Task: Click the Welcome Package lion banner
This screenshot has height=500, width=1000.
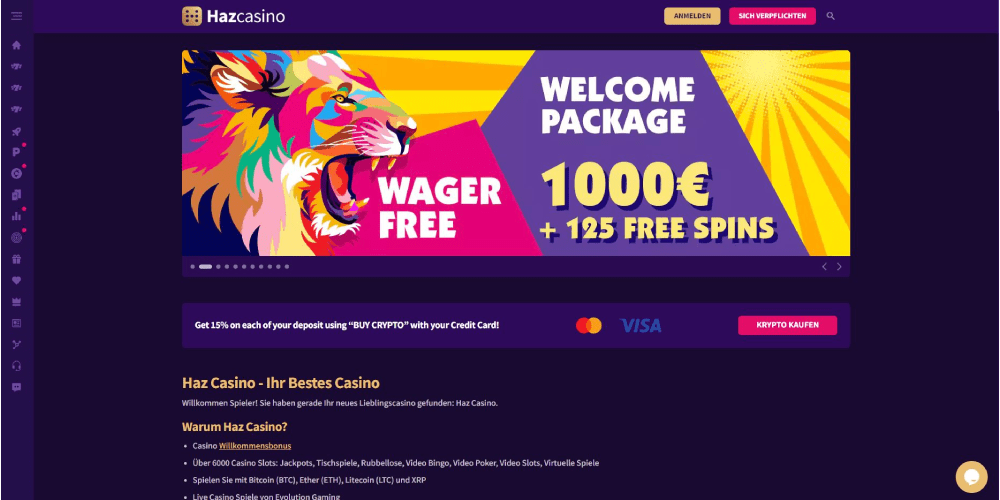Action: (x=515, y=153)
